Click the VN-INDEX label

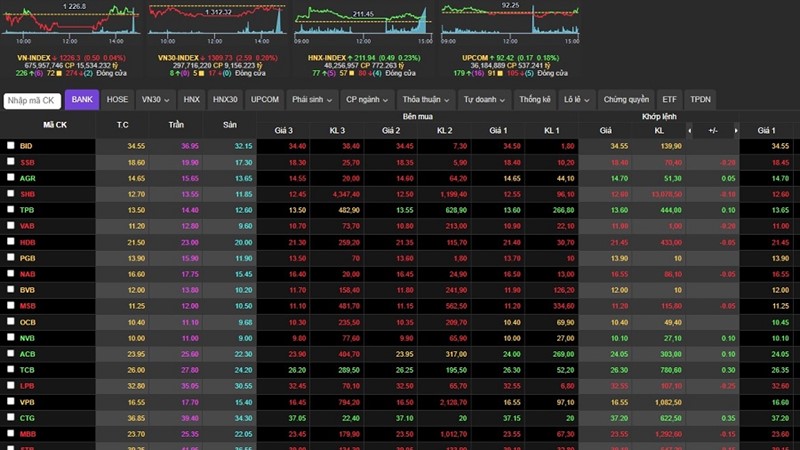[x=34, y=58]
